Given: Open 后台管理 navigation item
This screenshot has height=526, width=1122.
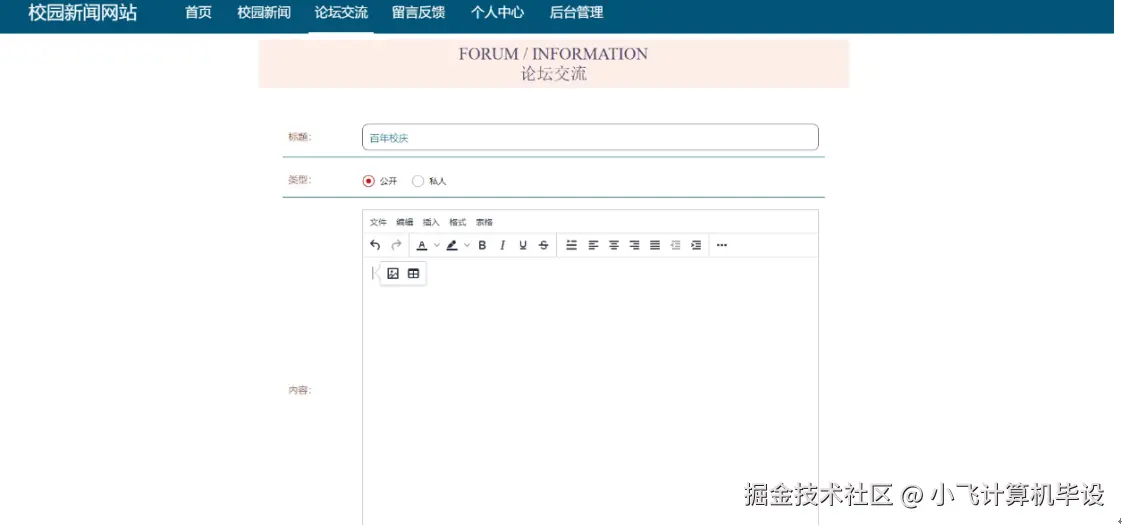Looking at the screenshot, I should (x=576, y=13).
